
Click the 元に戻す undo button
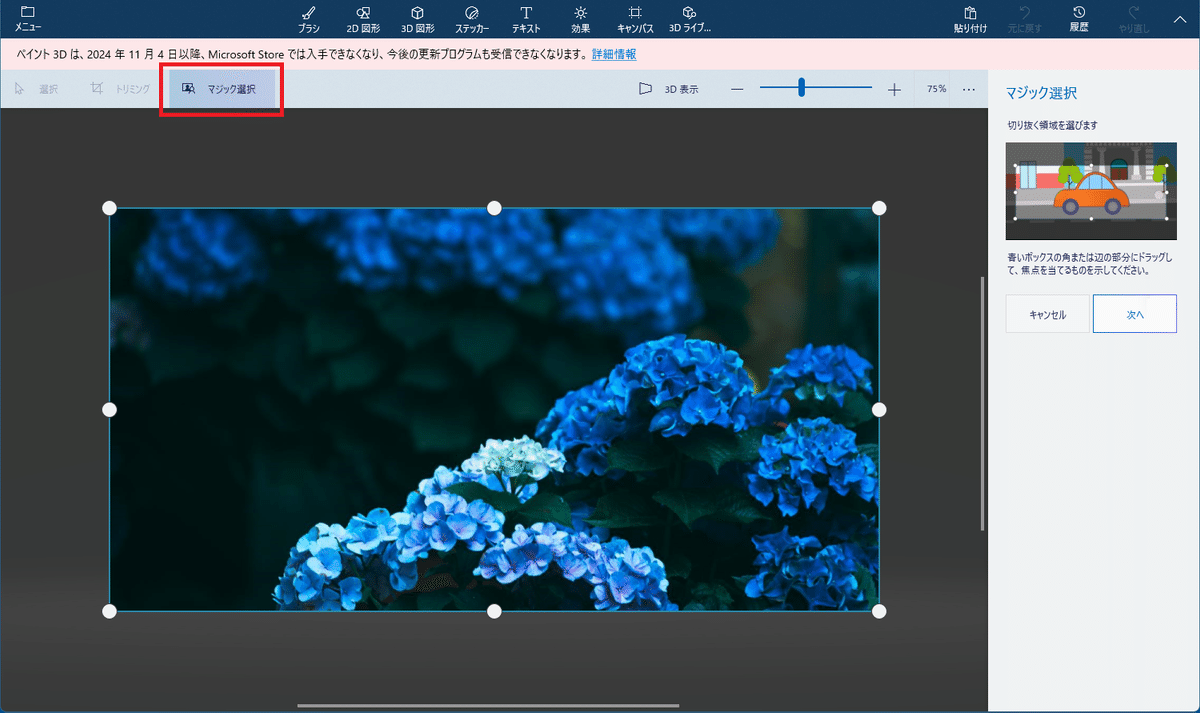(x=1025, y=18)
